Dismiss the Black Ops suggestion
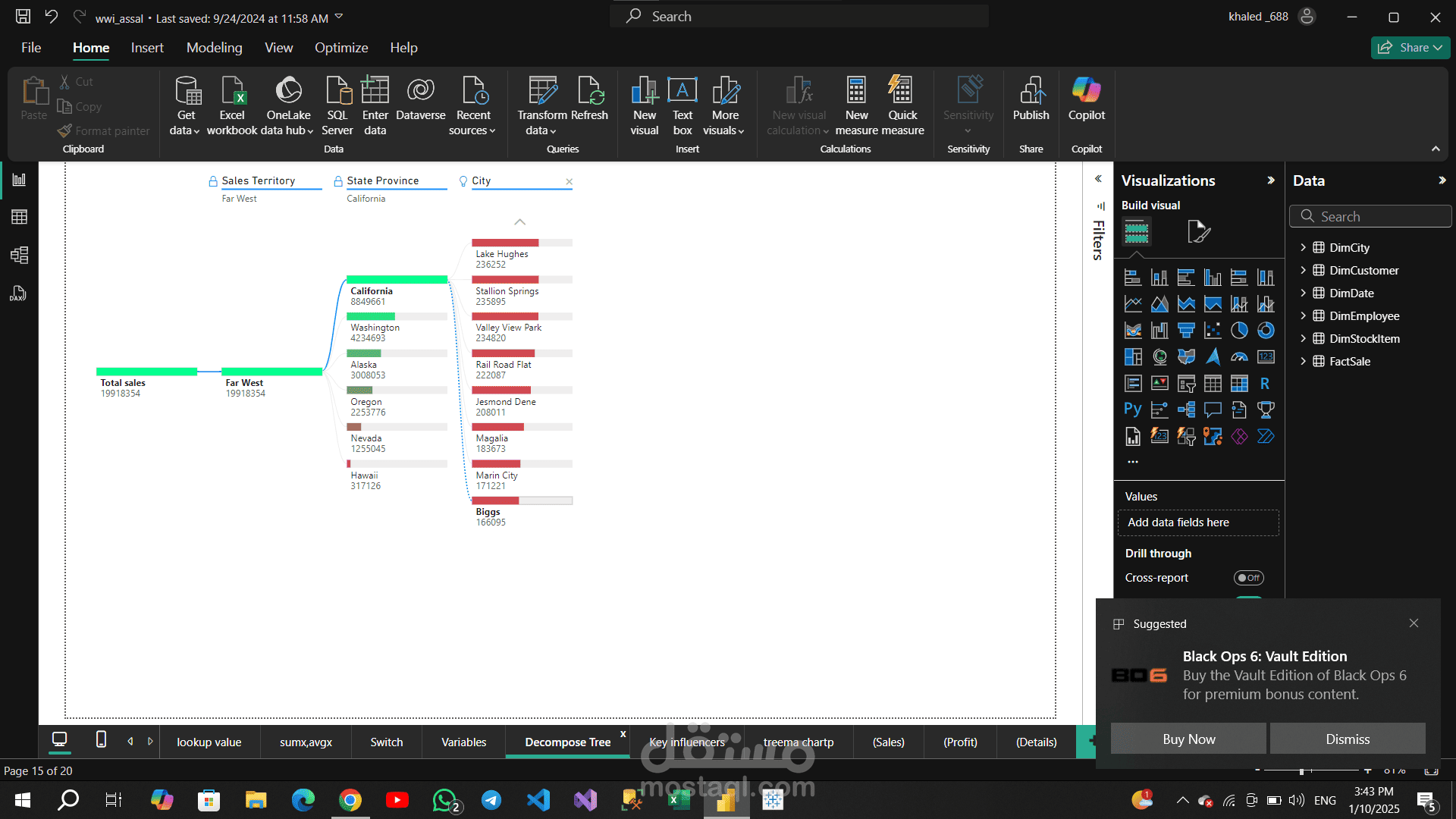Image resolution: width=1456 pixels, height=819 pixels. (x=1348, y=739)
